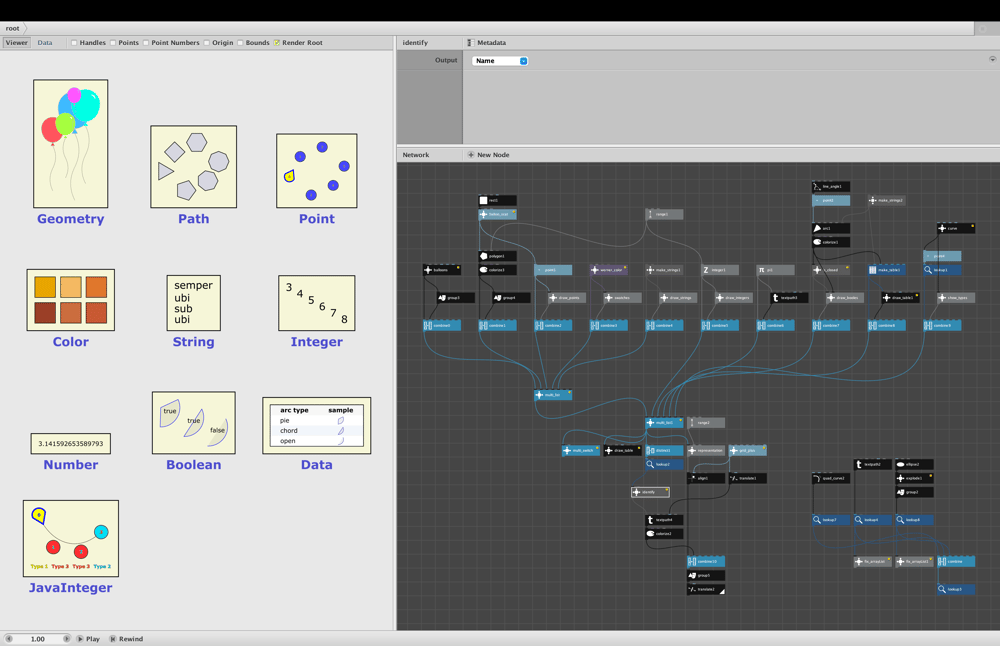The height and width of the screenshot is (646, 1000).
Task: Click the Play button
Action: [x=89, y=638]
